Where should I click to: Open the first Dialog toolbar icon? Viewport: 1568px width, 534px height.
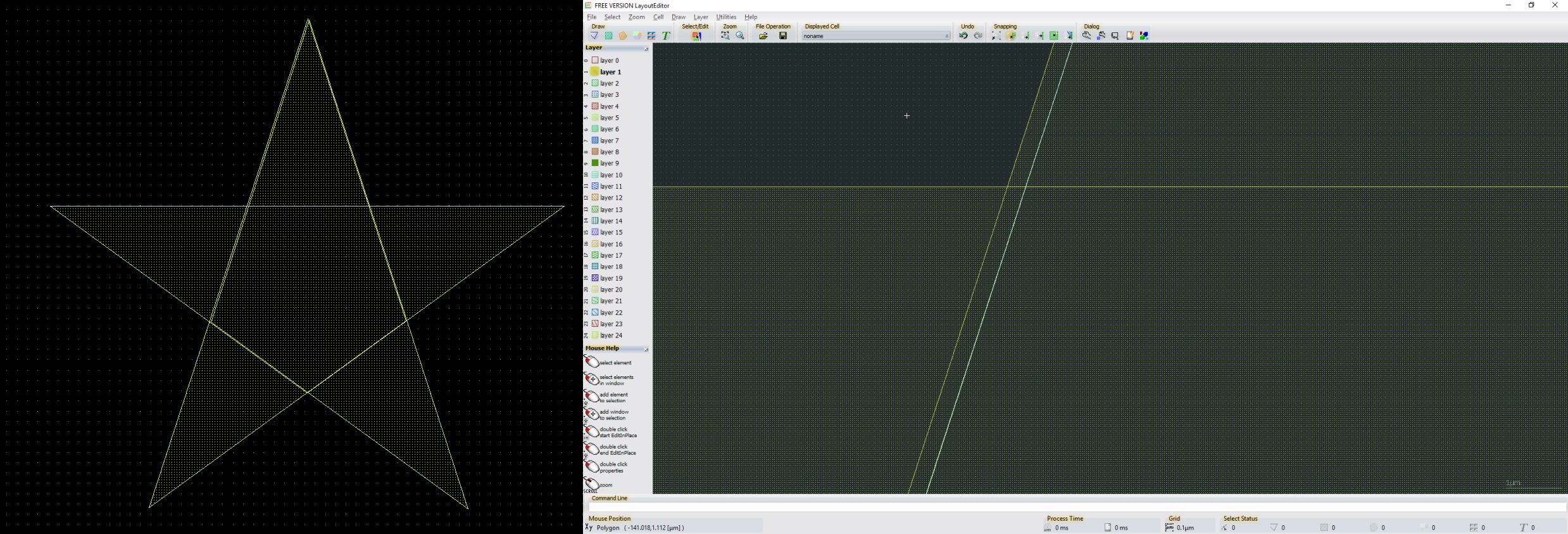click(x=1087, y=36)
